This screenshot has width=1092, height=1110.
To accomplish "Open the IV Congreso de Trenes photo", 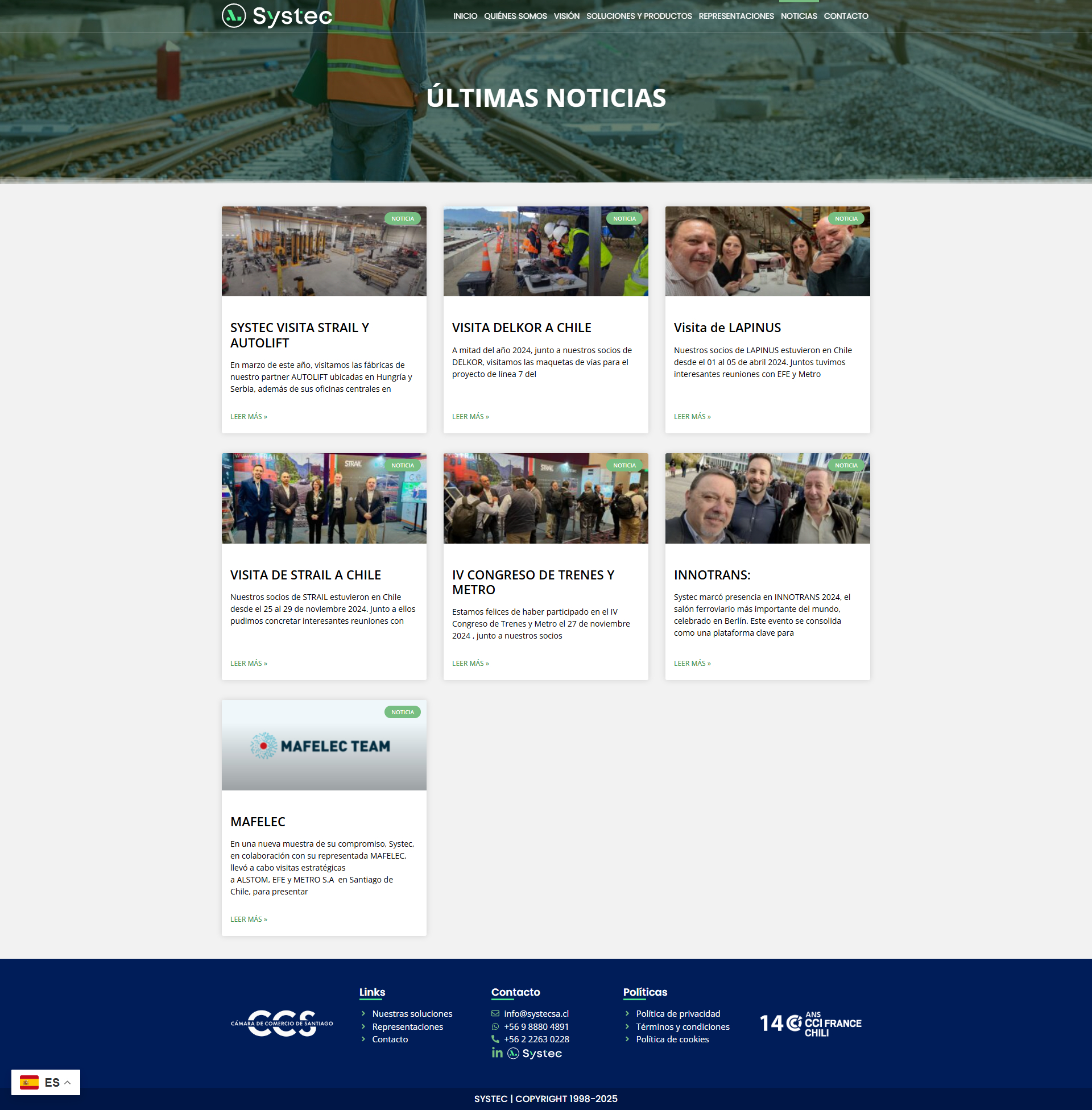I will click(x=545, y=498).
